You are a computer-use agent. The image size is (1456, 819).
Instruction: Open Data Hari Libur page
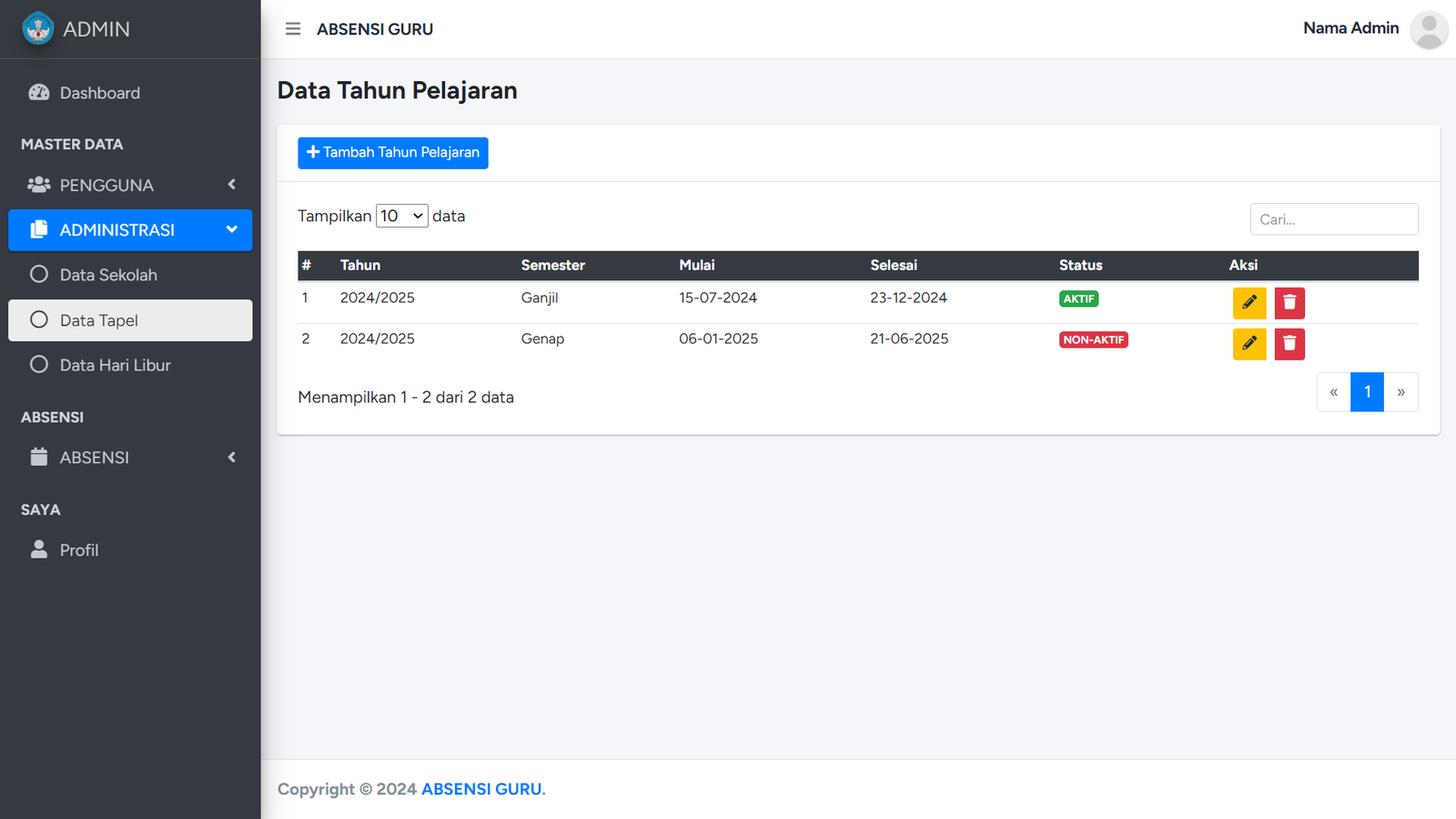(x=115, y=365)
